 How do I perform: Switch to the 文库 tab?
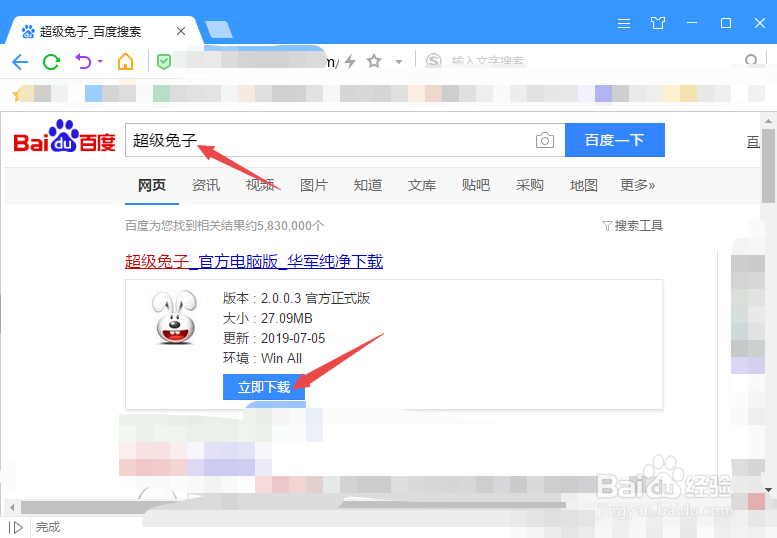coord(422,185)
